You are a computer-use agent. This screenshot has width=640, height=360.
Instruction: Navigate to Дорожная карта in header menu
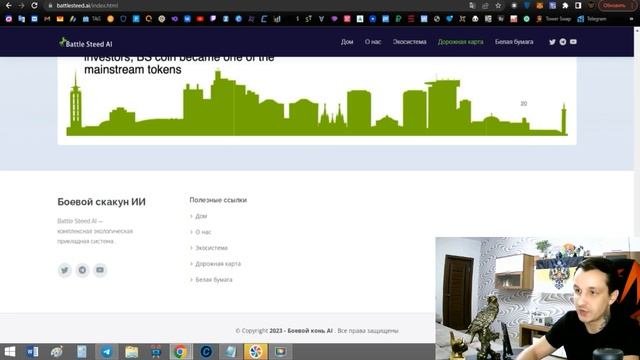(460, 42)
